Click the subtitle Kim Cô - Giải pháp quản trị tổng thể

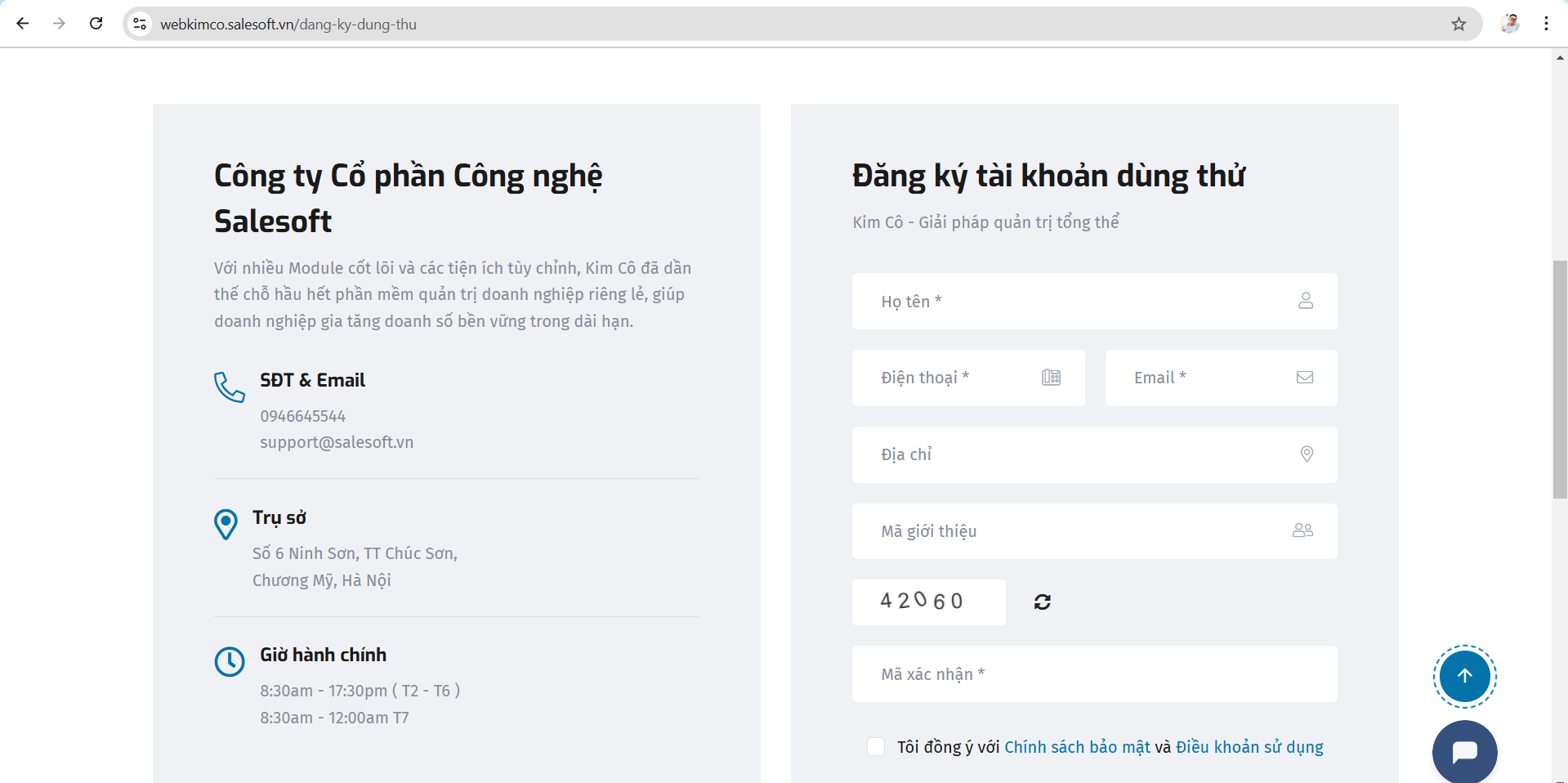pos(985,222)
